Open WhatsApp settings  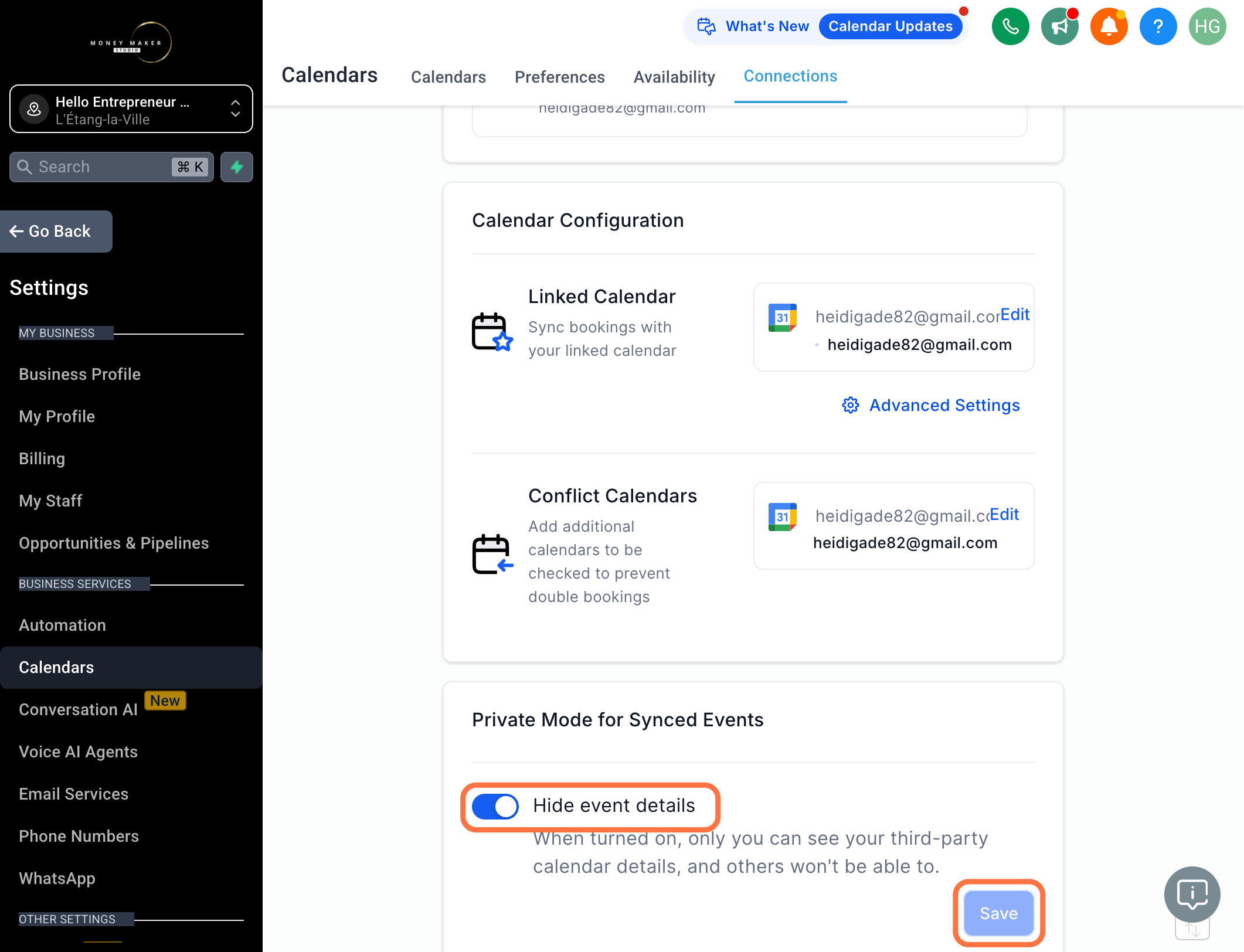(57, 878)
